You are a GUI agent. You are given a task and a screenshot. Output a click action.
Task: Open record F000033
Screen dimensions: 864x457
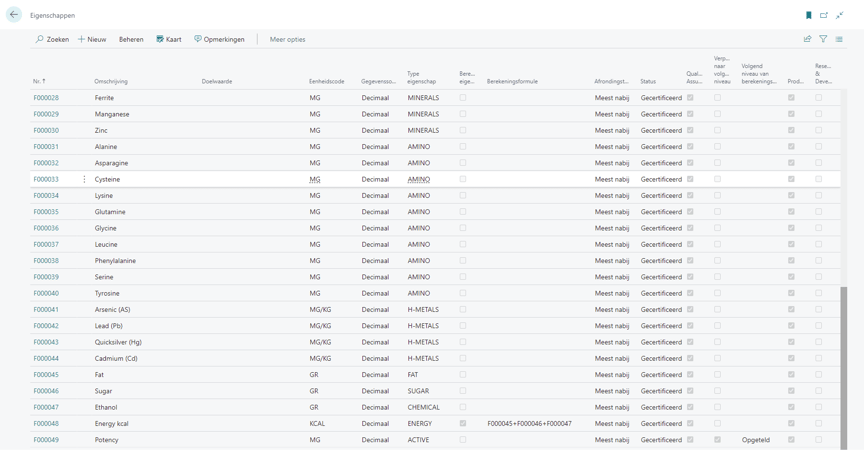coord(46,179)
